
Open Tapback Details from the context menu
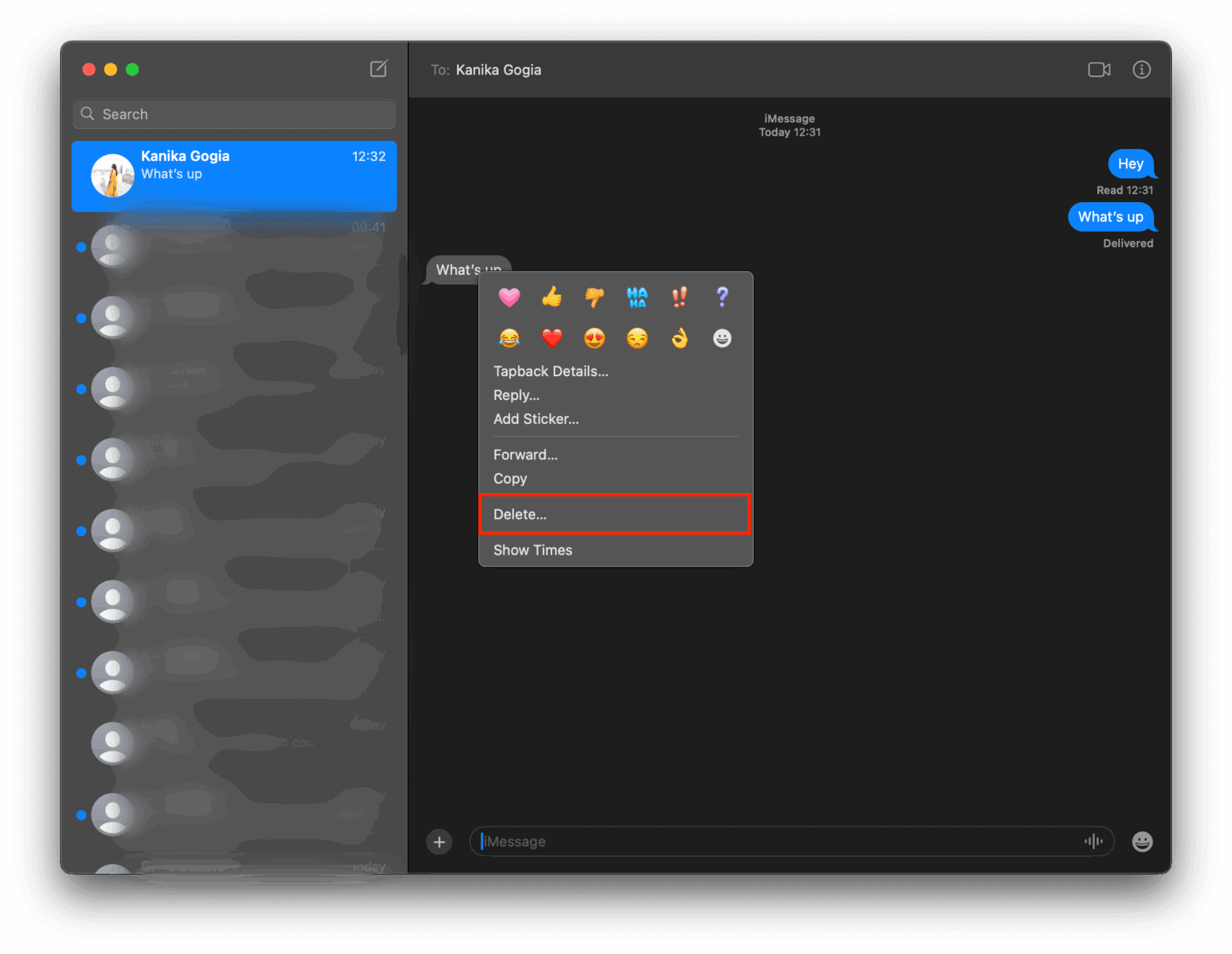(x=550, y=371)
